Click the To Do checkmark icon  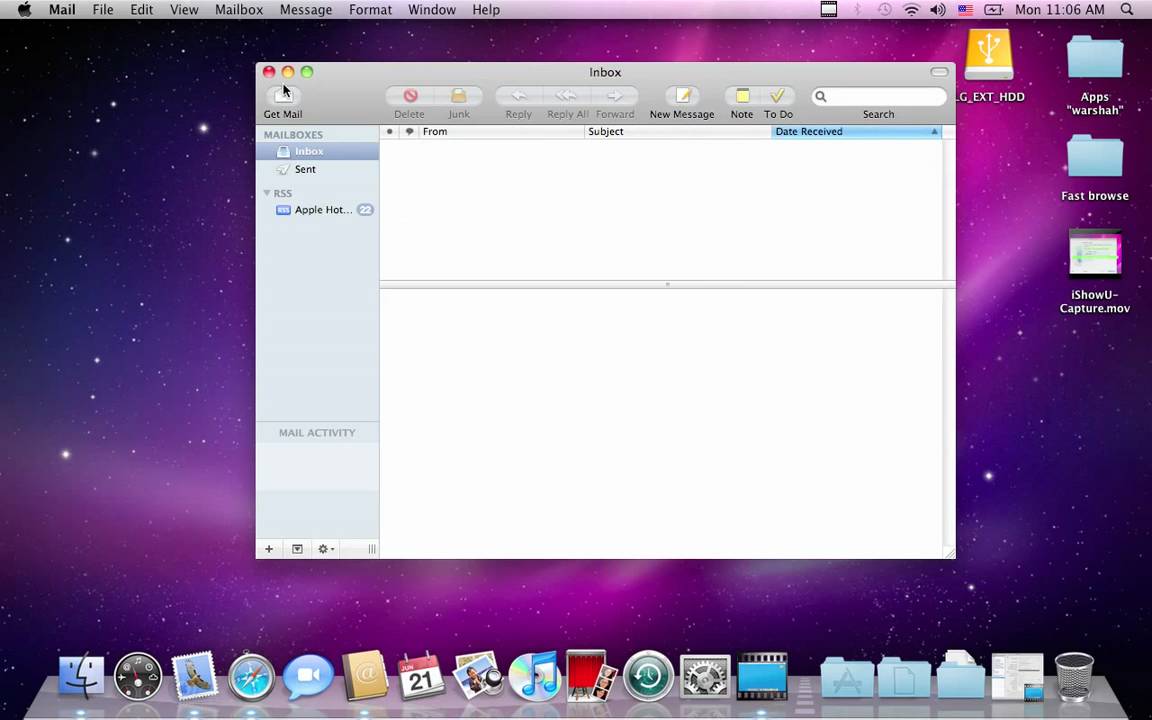(777, 96)
